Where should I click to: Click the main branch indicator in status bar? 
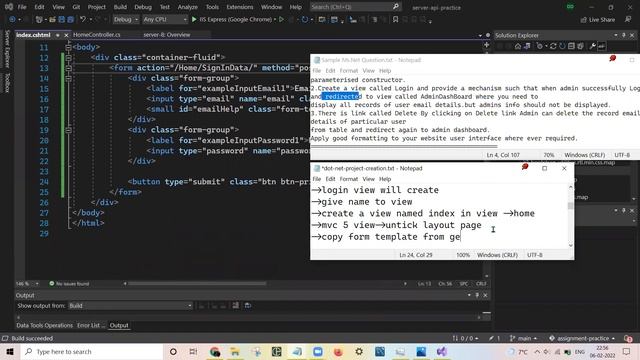tap(524, 338)
